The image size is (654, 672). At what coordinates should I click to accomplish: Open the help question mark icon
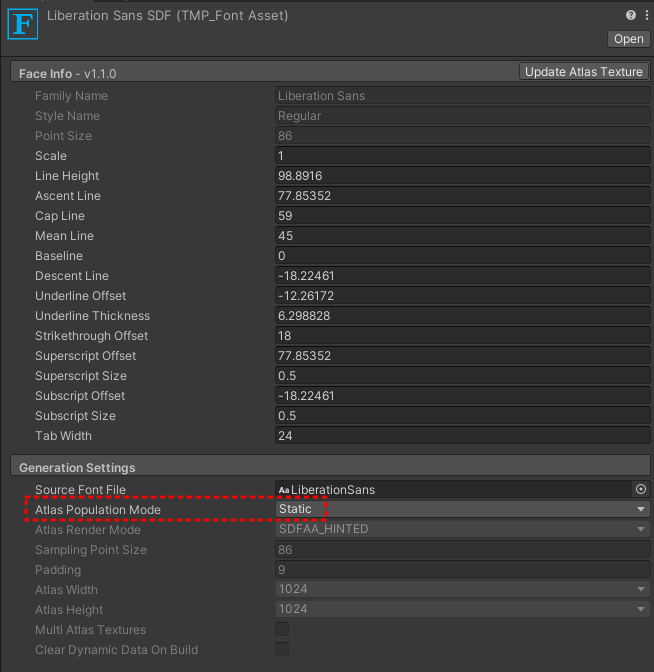coord(630,15)
